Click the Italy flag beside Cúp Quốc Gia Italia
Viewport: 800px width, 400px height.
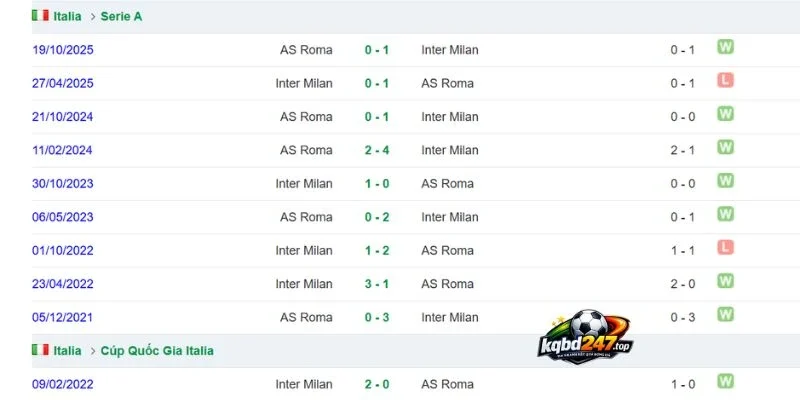(40, 349)
